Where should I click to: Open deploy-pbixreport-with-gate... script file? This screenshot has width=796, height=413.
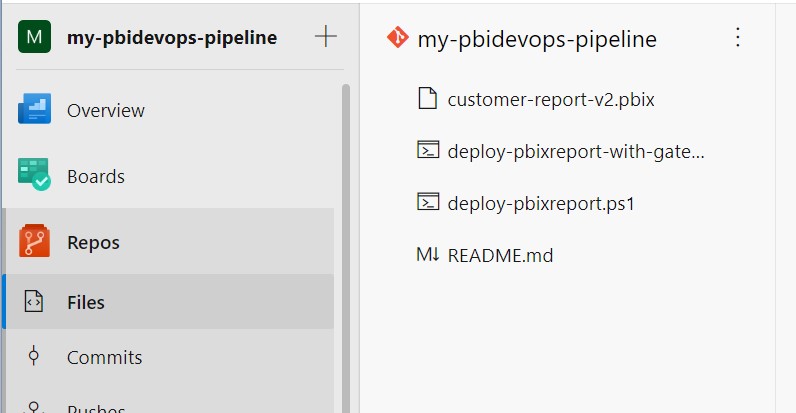576,152
